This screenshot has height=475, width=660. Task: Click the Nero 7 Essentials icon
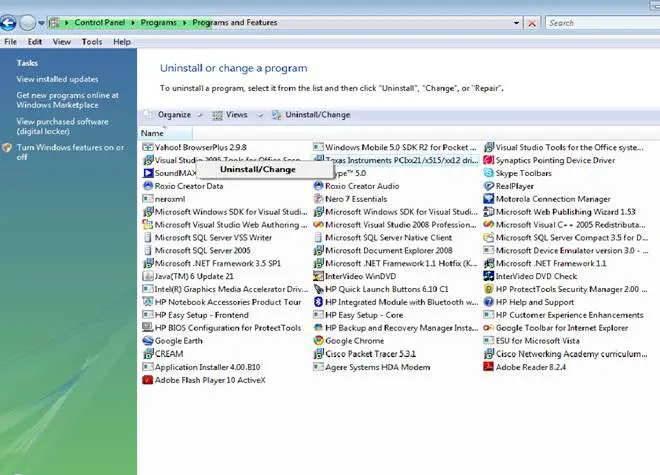pos(318,199)
